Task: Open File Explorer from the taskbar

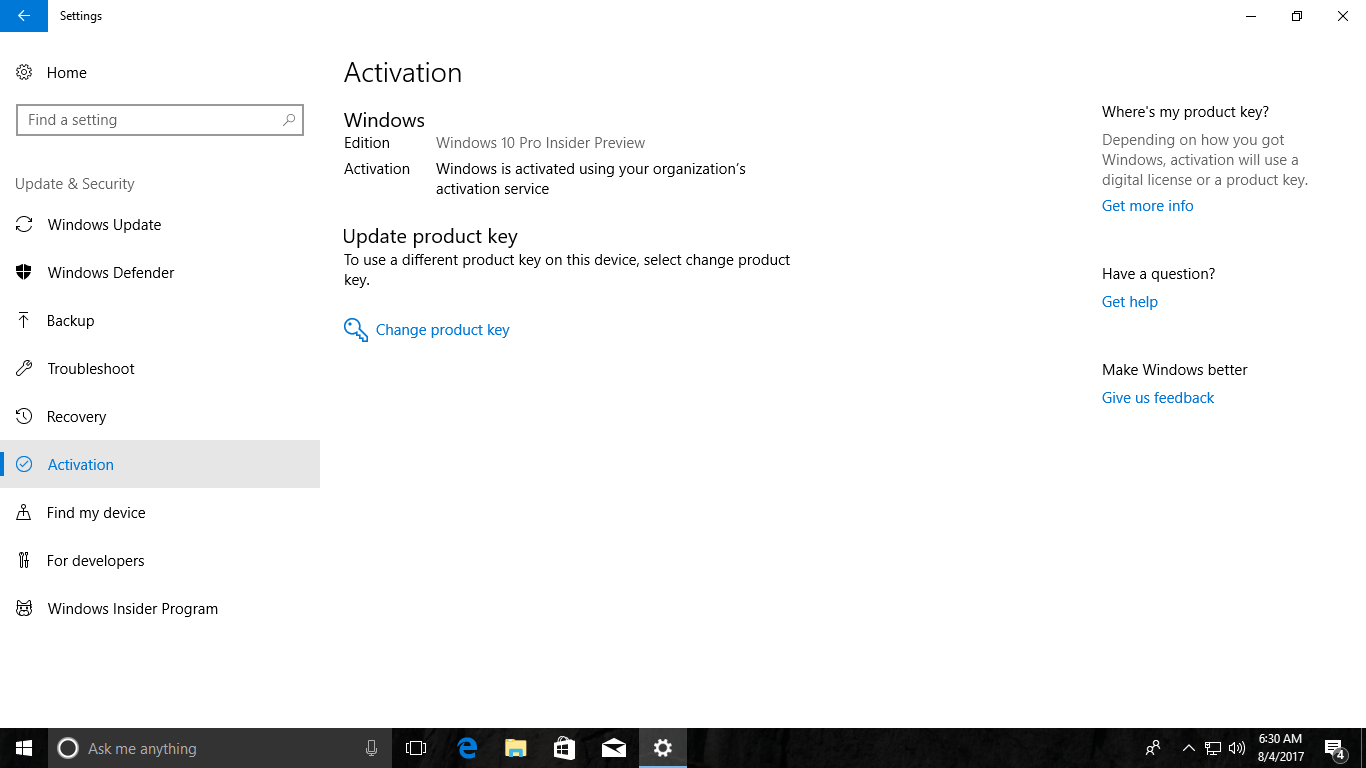Action: tap(515, 748)
